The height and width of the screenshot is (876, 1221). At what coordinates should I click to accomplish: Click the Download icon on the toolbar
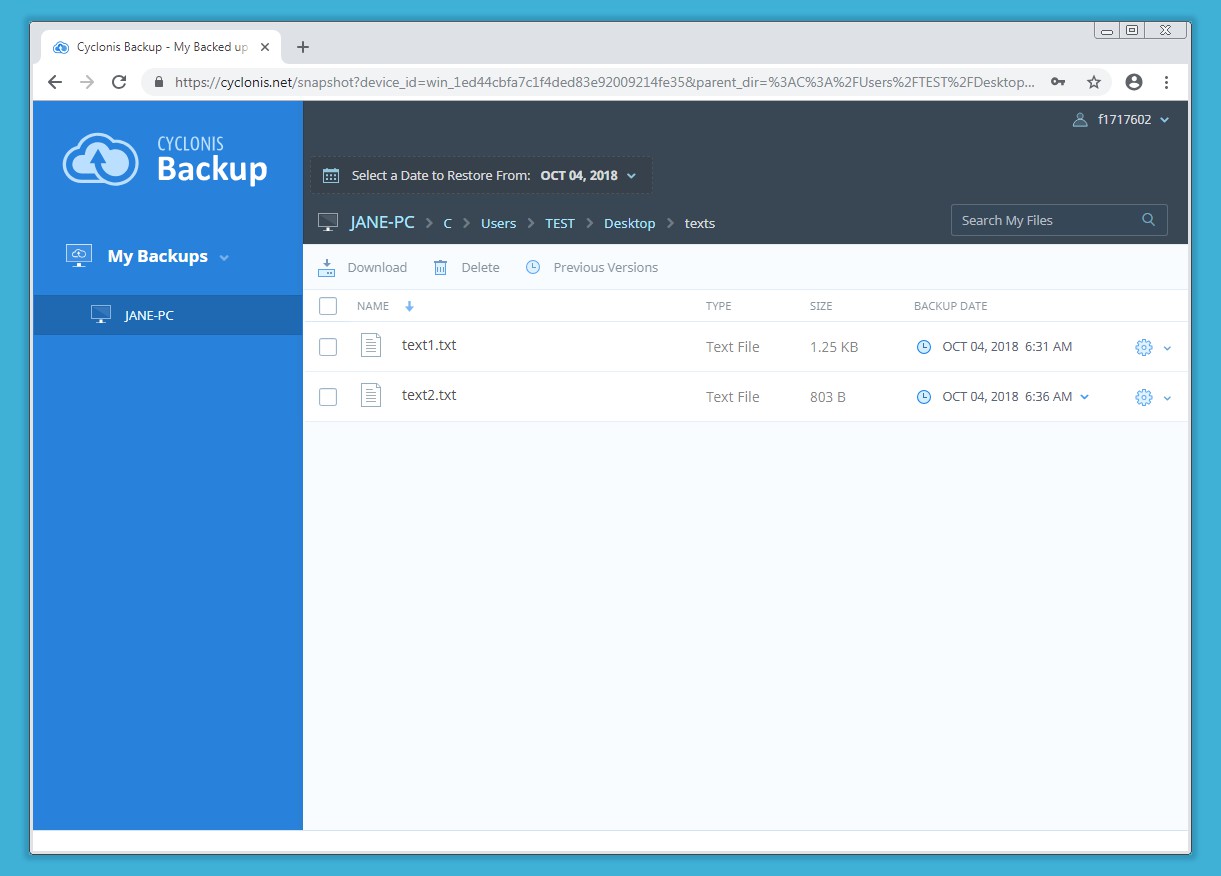point(326,266)
